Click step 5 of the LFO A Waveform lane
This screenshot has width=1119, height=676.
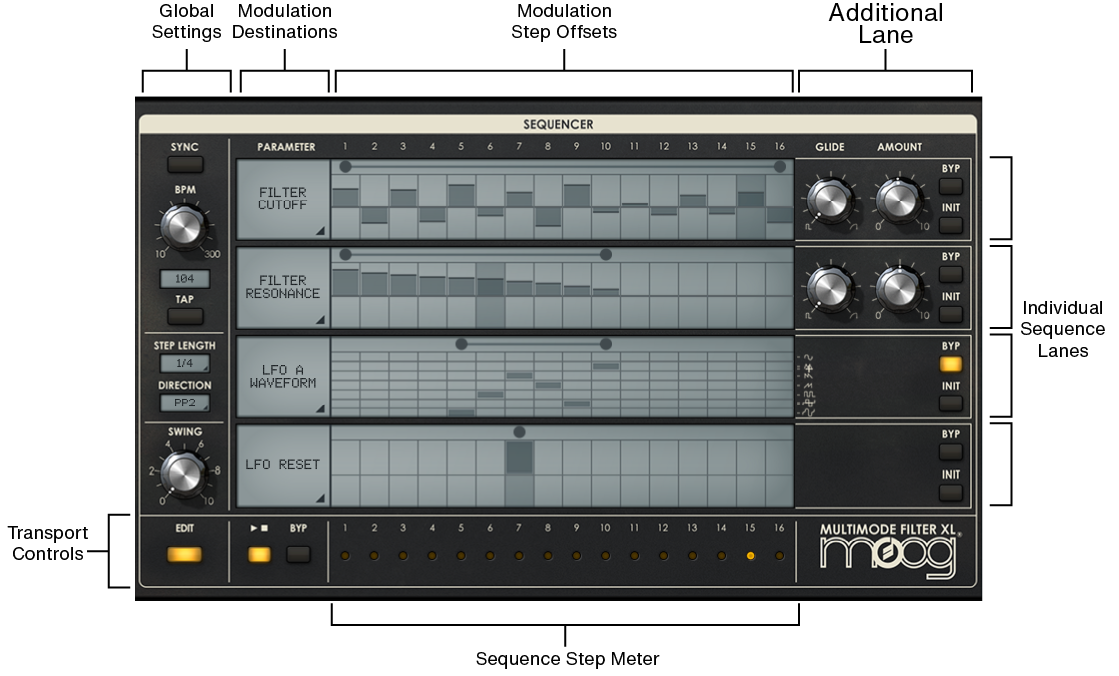tap(461, 384)
